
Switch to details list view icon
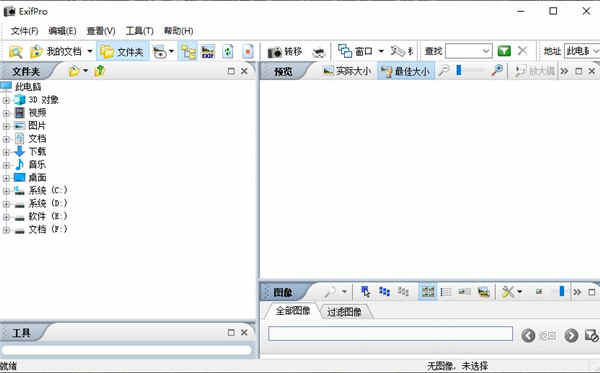point(446,292)
